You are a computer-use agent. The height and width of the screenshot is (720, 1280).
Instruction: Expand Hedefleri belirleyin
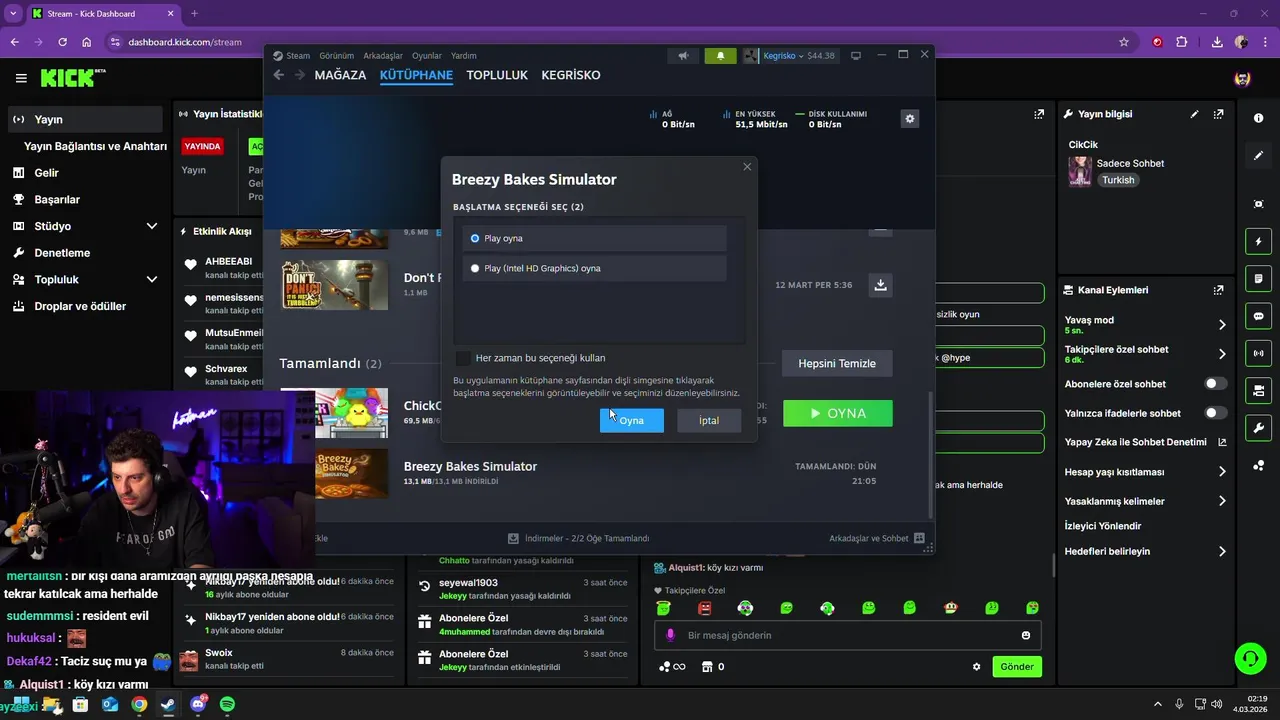1222,551
